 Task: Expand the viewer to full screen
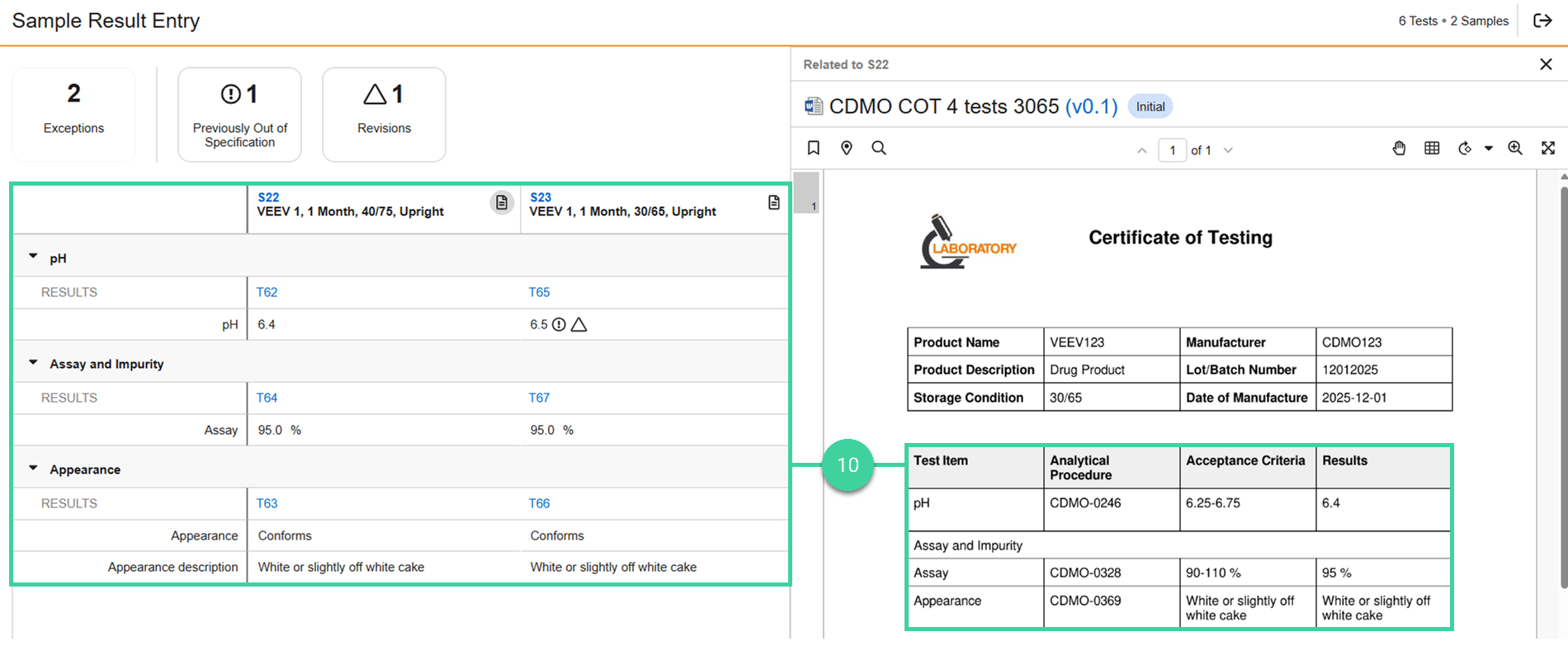(1548, 148)
